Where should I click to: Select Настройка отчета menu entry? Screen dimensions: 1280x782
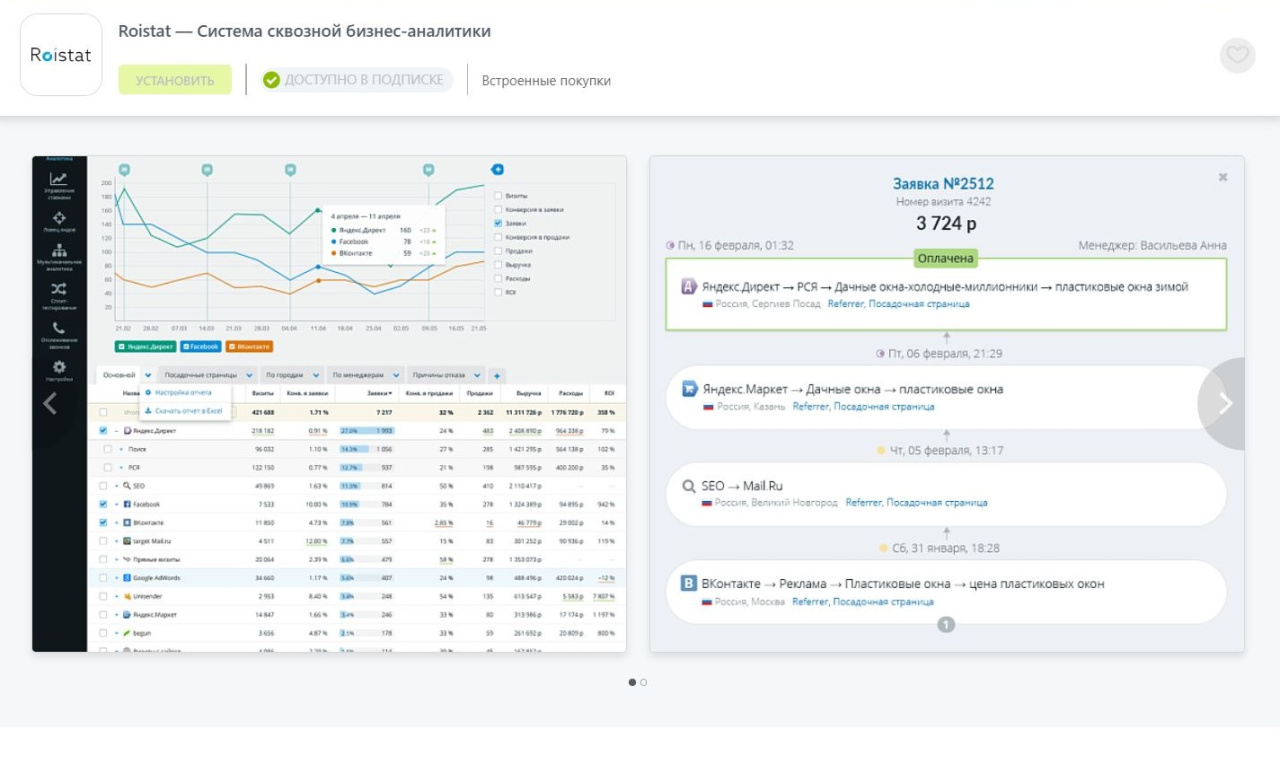pos(181,393)
